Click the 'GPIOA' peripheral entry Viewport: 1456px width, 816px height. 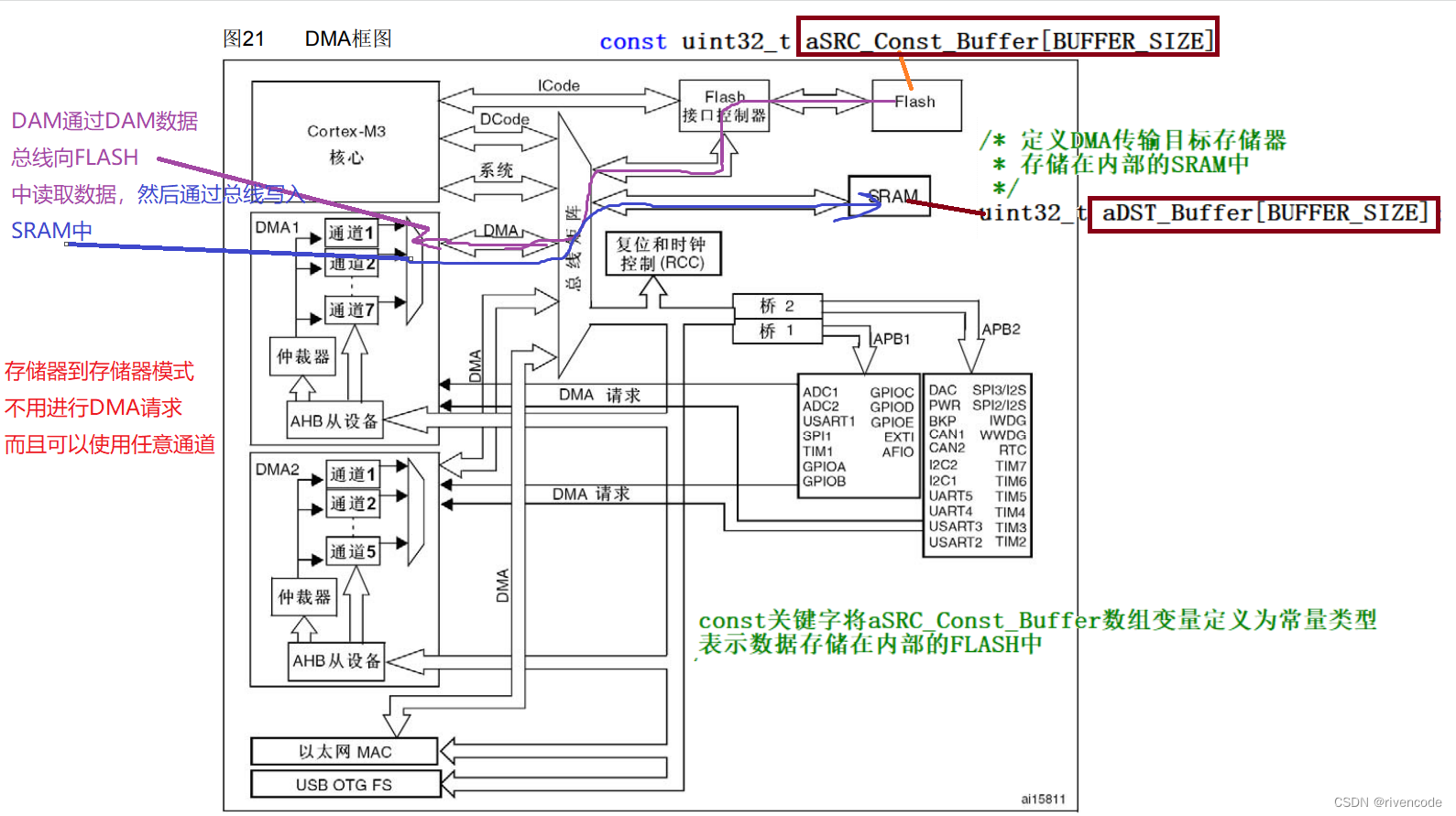coord(824,466)
